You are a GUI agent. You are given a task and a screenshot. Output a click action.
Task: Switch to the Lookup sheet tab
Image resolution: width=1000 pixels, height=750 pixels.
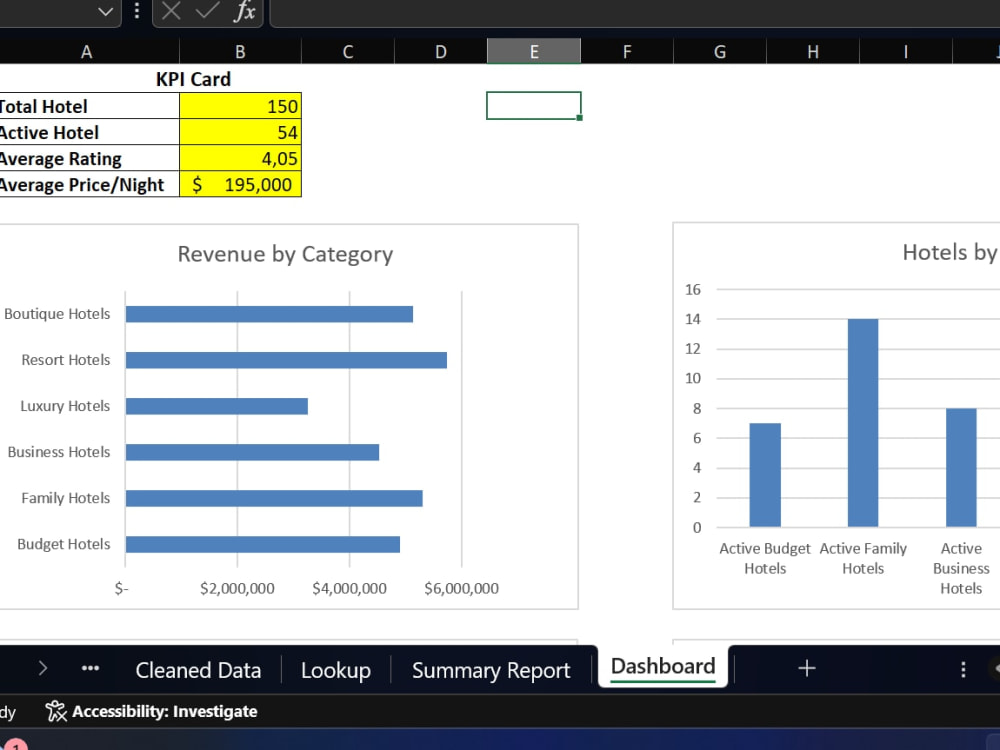(336, 670)
